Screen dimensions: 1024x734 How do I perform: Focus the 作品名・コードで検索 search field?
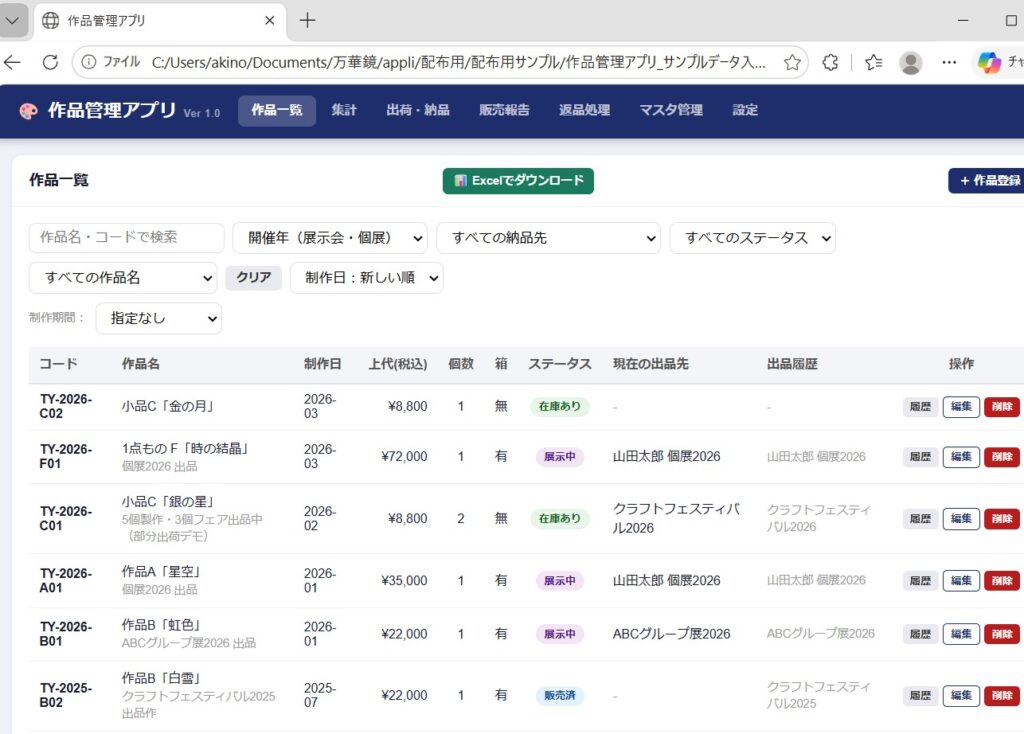pos(127,238)
